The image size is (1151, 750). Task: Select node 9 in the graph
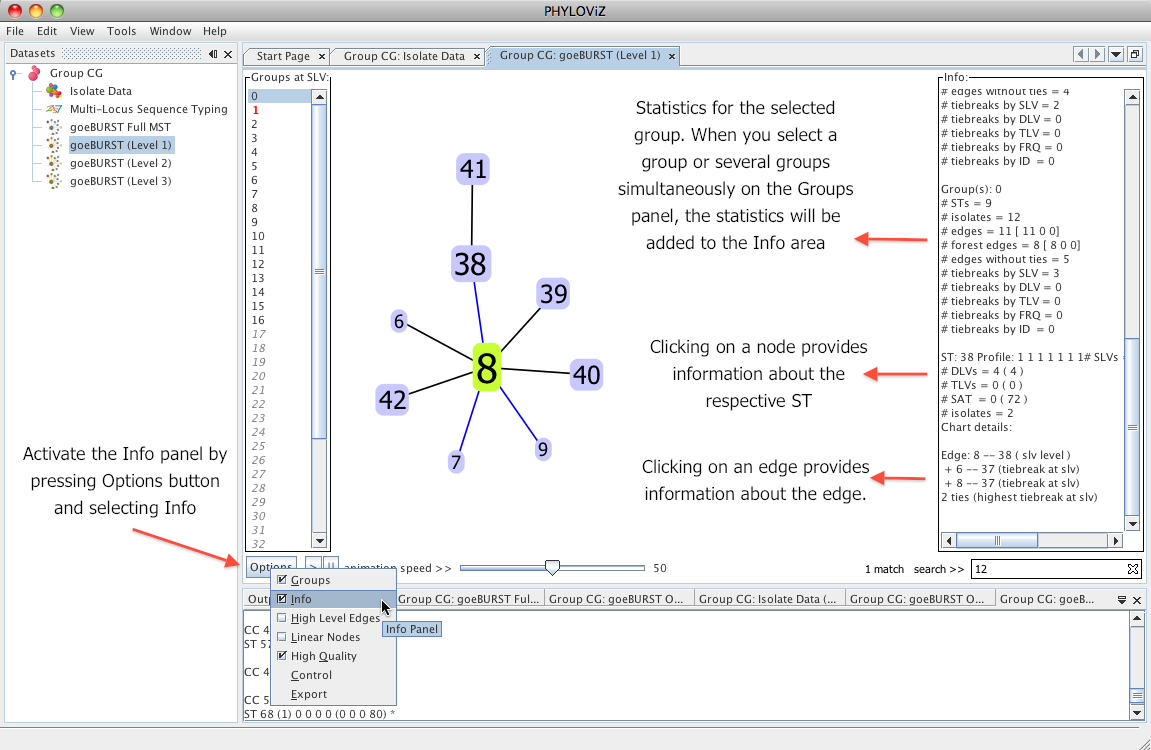542,449
